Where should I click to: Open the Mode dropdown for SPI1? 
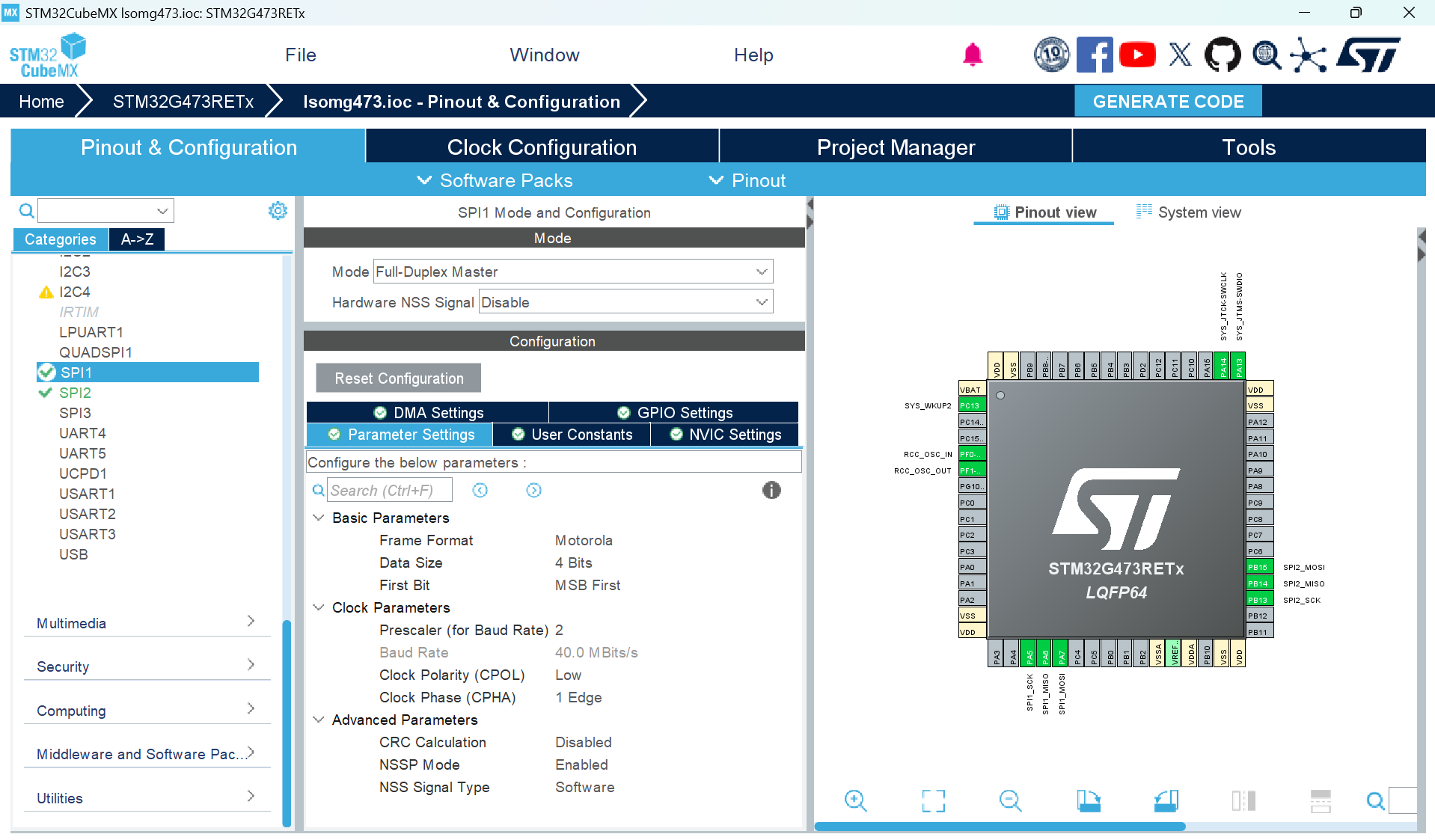coord(761,271)
